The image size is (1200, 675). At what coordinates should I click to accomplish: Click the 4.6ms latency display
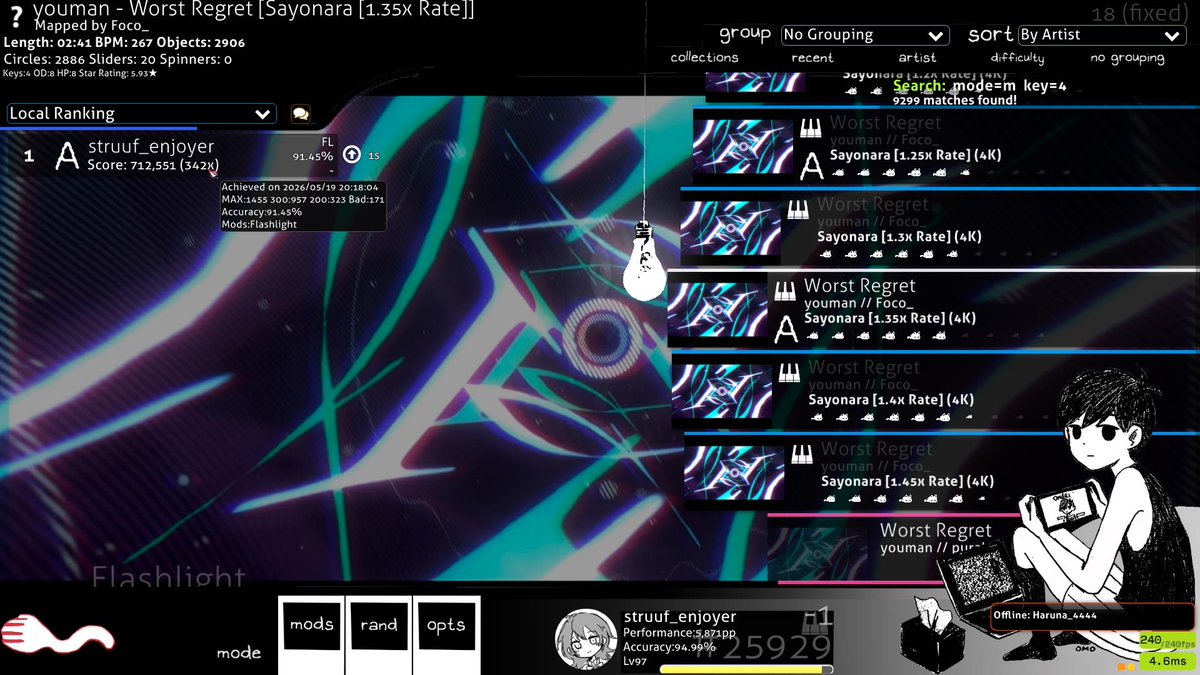pyautogui.click(x=1168, y=661)
